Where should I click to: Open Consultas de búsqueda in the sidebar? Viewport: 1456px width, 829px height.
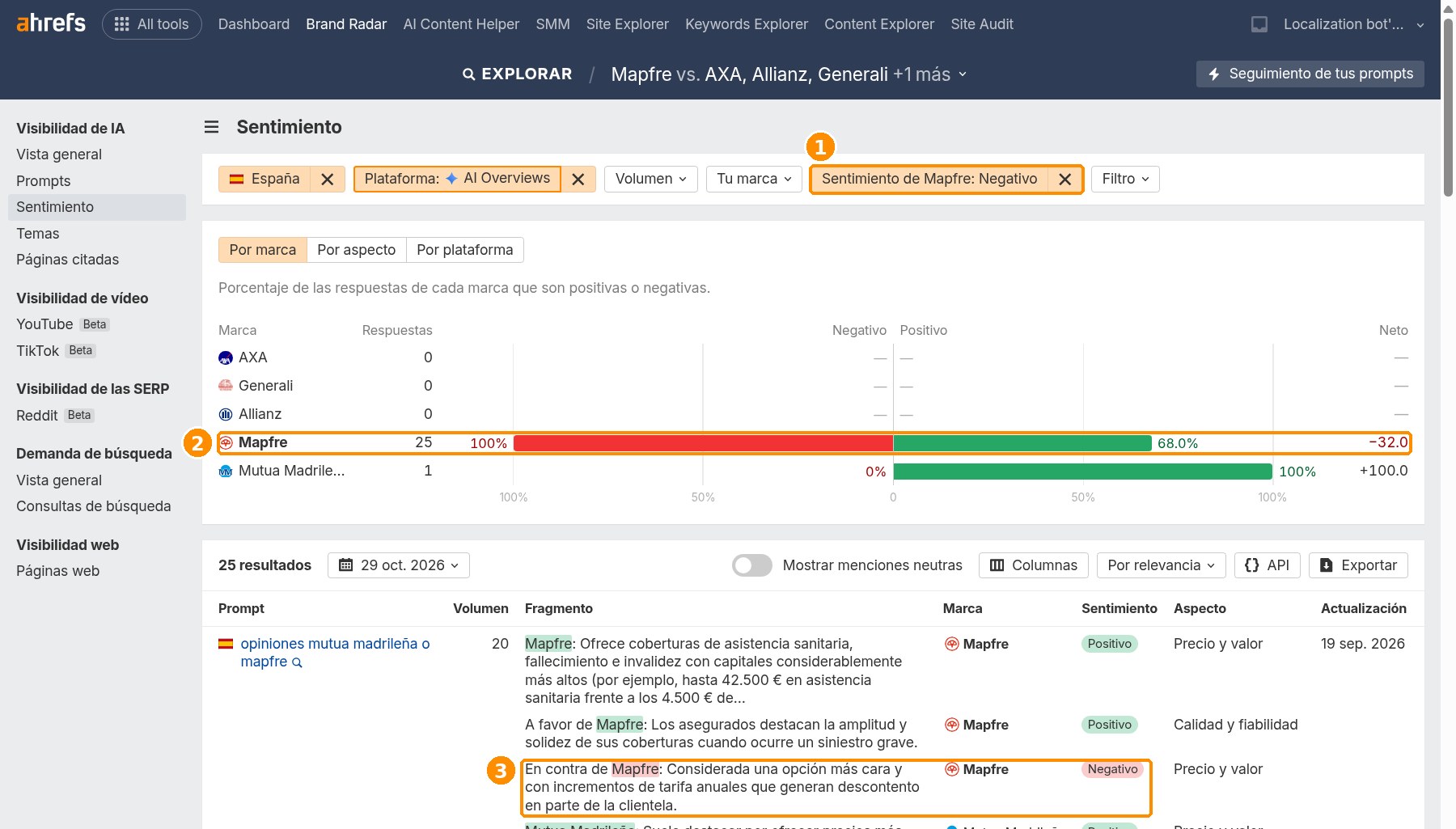coord(94,506)
